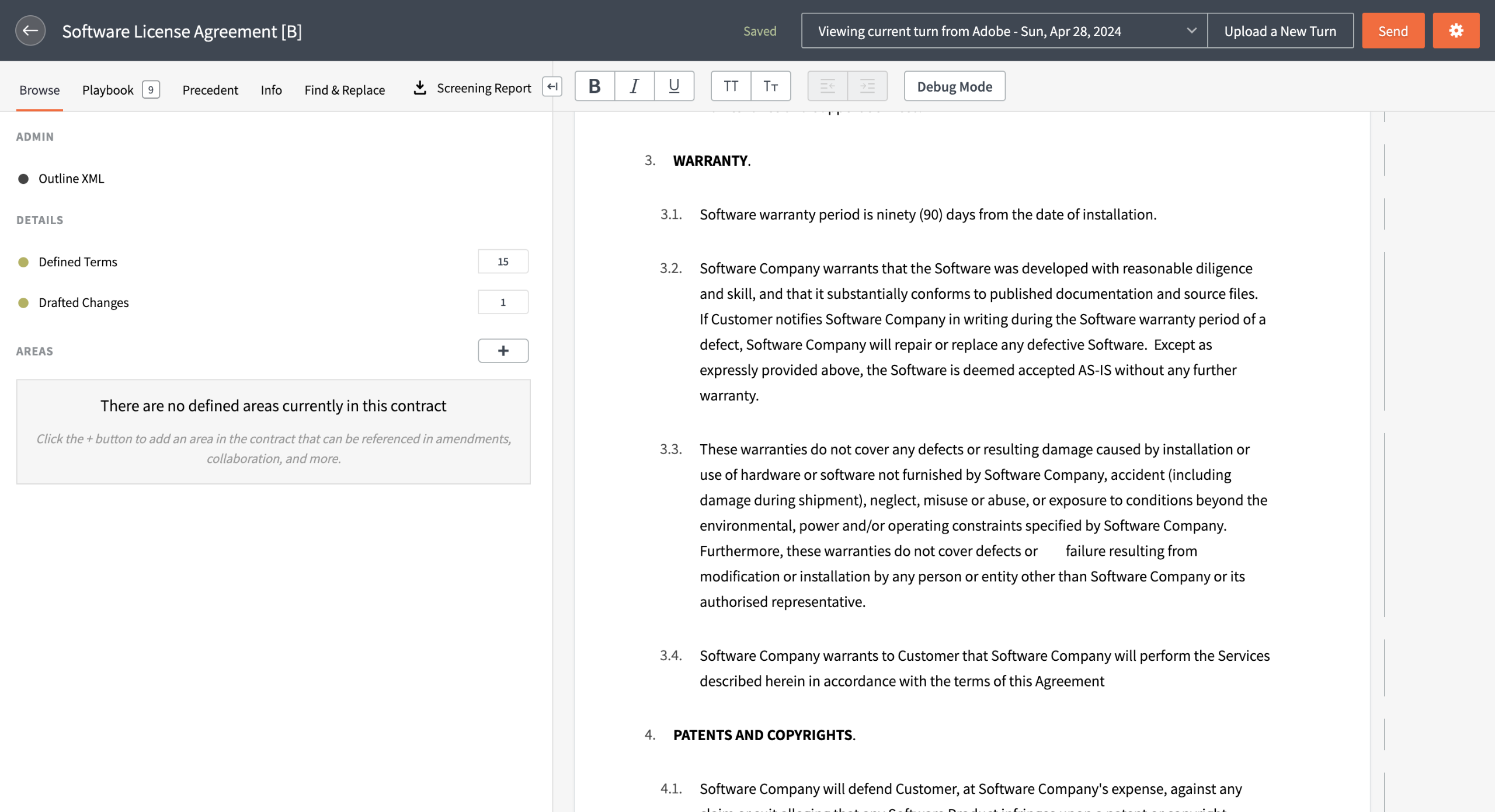Open Drafted Changes count box

pos(503,302)
